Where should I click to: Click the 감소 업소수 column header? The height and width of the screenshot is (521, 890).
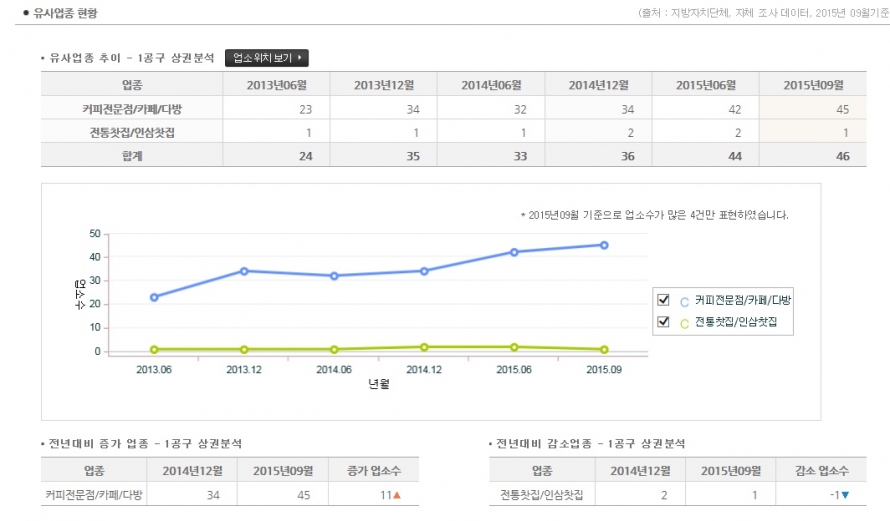(x=822, y=470)
